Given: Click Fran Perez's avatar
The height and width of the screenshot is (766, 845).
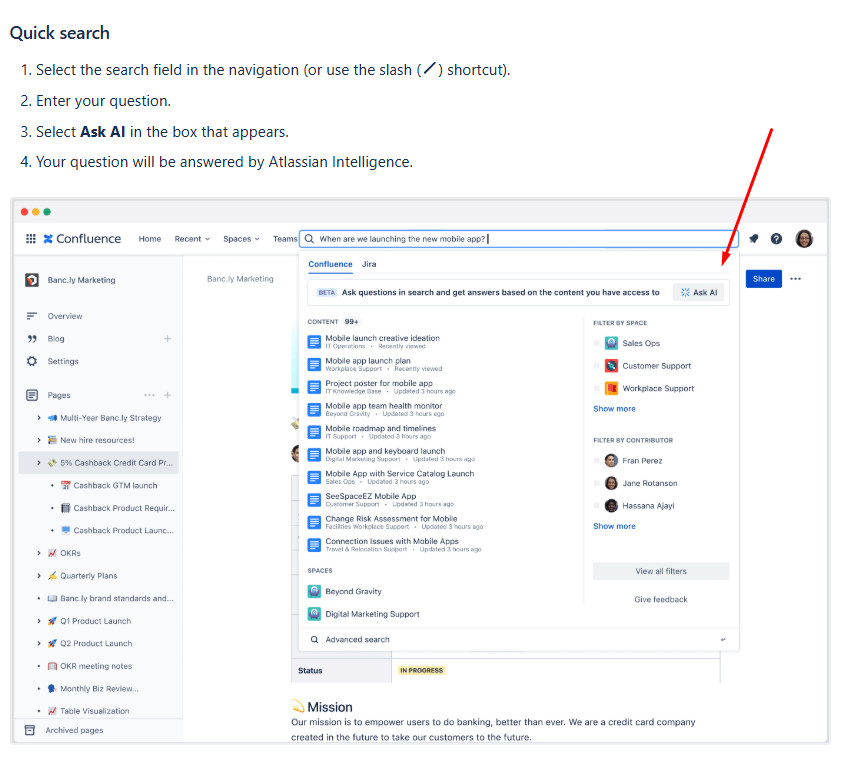Looking at the screenshot, I should (x=611, y=460).
